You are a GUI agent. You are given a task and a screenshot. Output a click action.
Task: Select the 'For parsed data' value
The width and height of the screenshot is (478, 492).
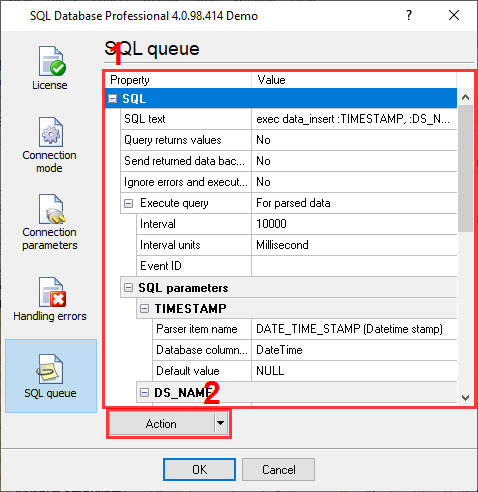coord(354,203)
